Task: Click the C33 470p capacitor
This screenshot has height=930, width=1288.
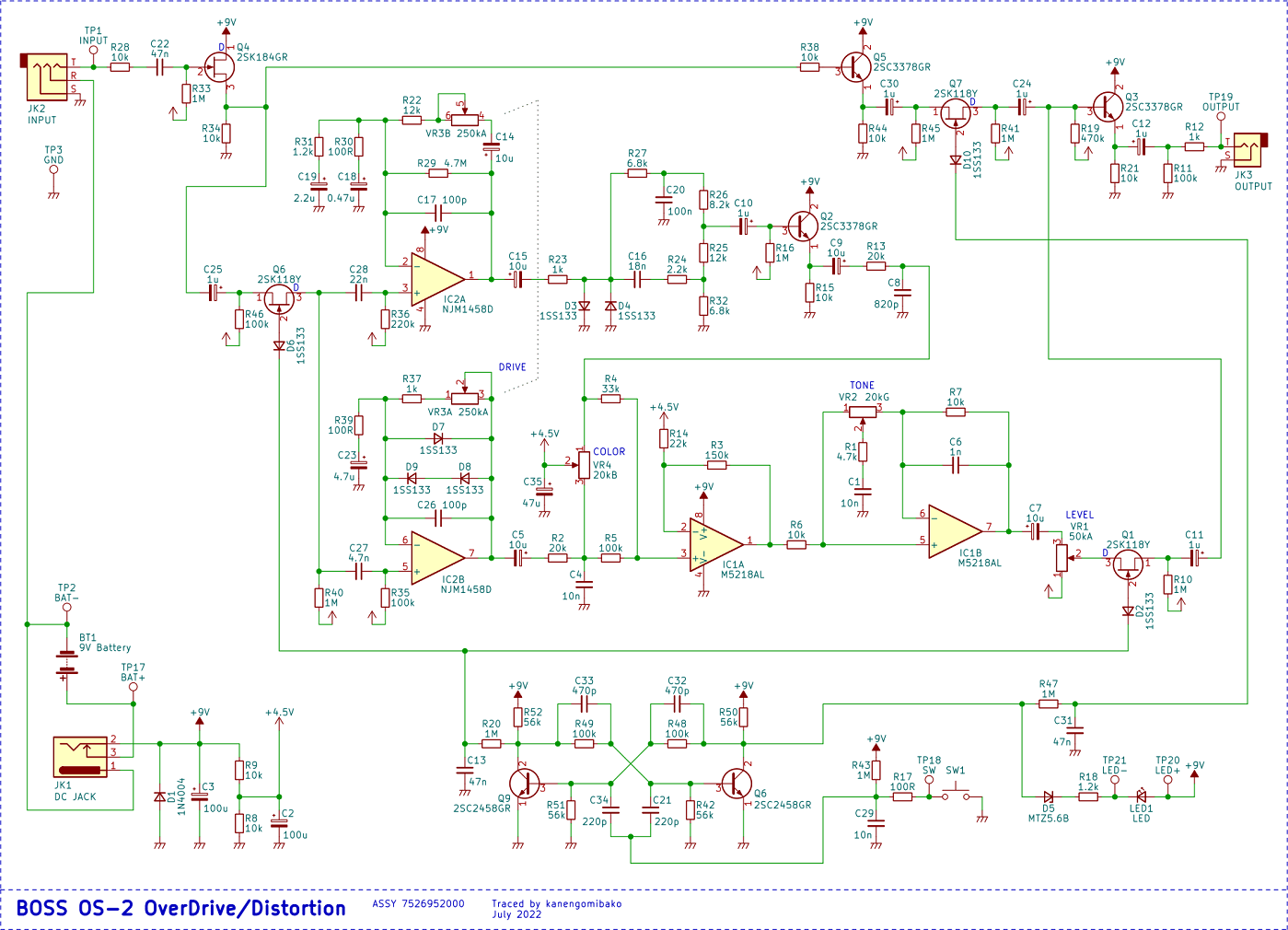Action: 585,703
